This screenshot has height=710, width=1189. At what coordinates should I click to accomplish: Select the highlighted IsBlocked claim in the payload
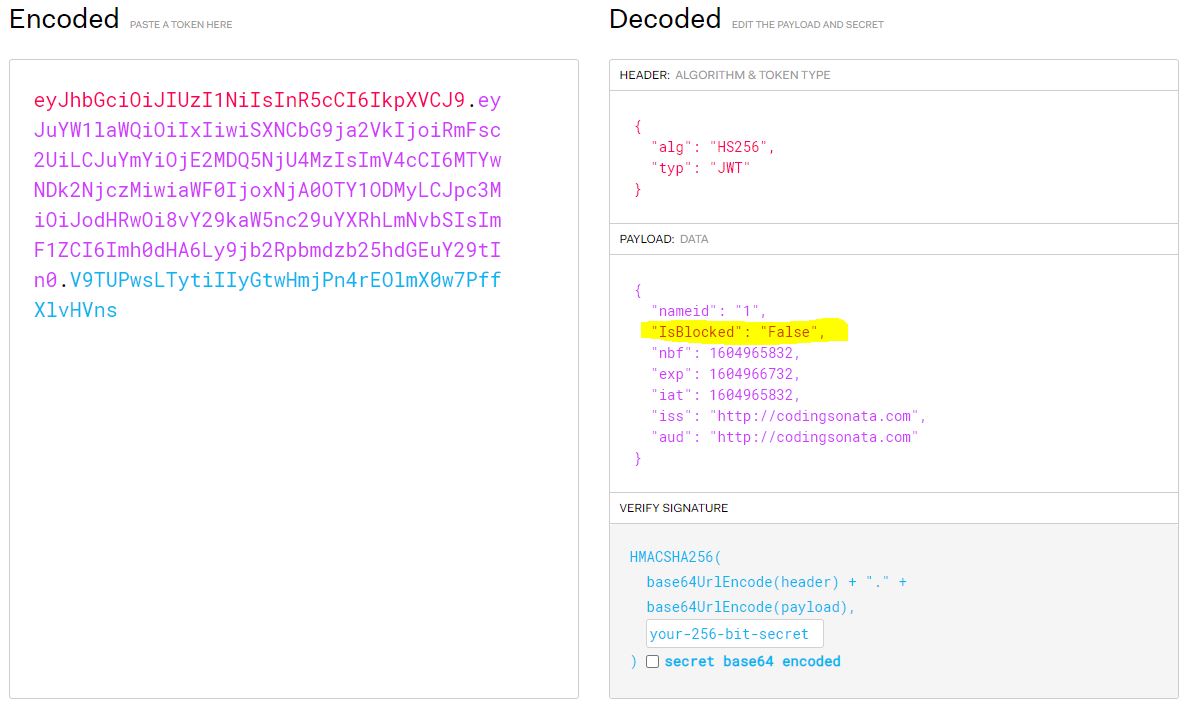pos(735,332)
